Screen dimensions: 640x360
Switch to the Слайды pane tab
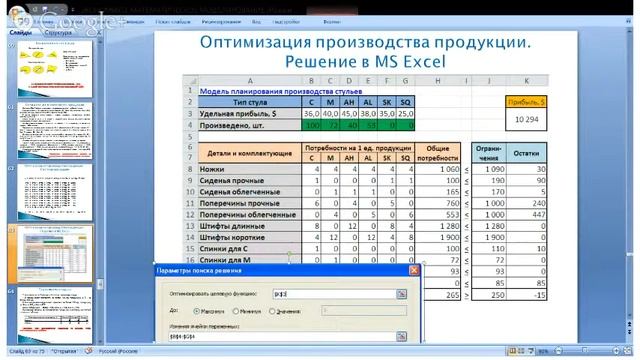[21, 32]
